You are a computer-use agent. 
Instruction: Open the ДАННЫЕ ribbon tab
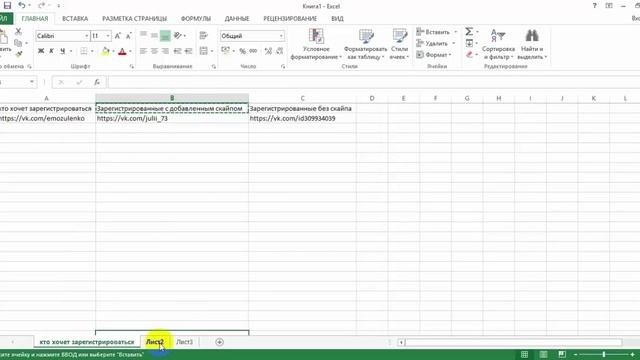click(237, 18)
